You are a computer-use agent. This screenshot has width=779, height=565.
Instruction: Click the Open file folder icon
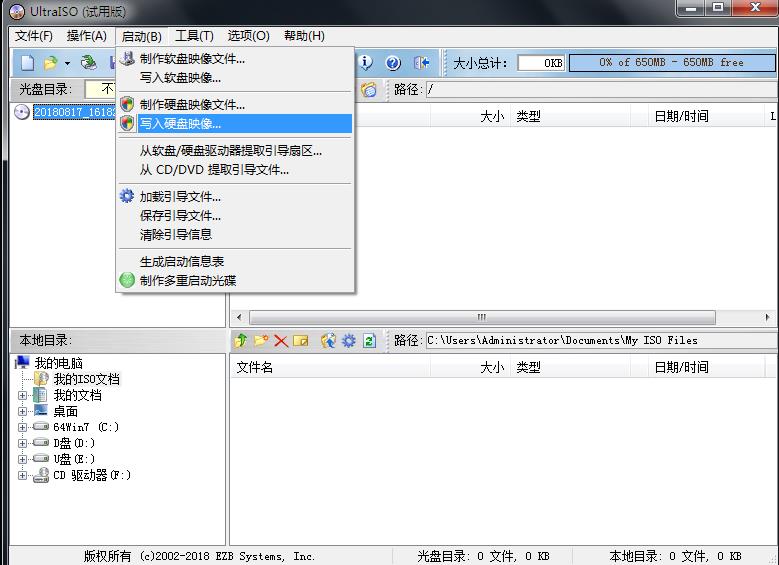pyautogui.click(x=50, y=63)
